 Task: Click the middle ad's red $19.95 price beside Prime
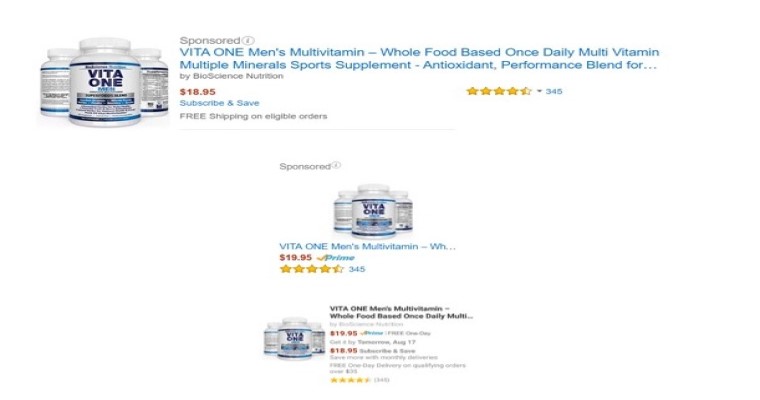(296, 257)
